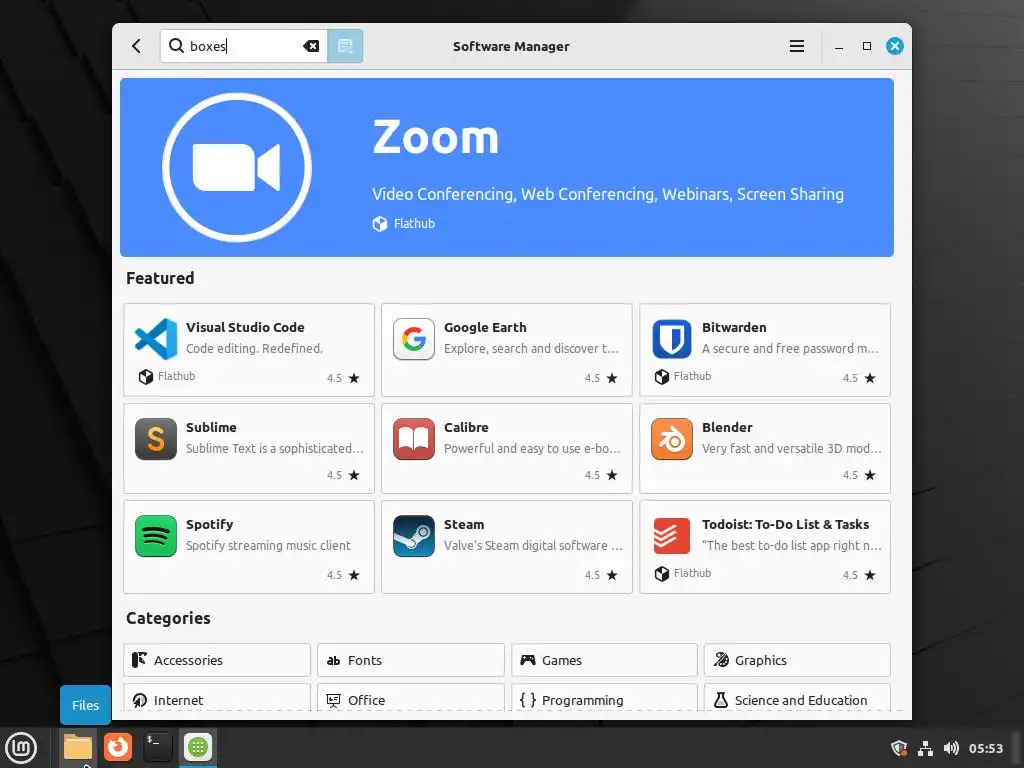1024x768 pixels.
Task: Click the Zoom camera logo
Action: pos(236,167)
